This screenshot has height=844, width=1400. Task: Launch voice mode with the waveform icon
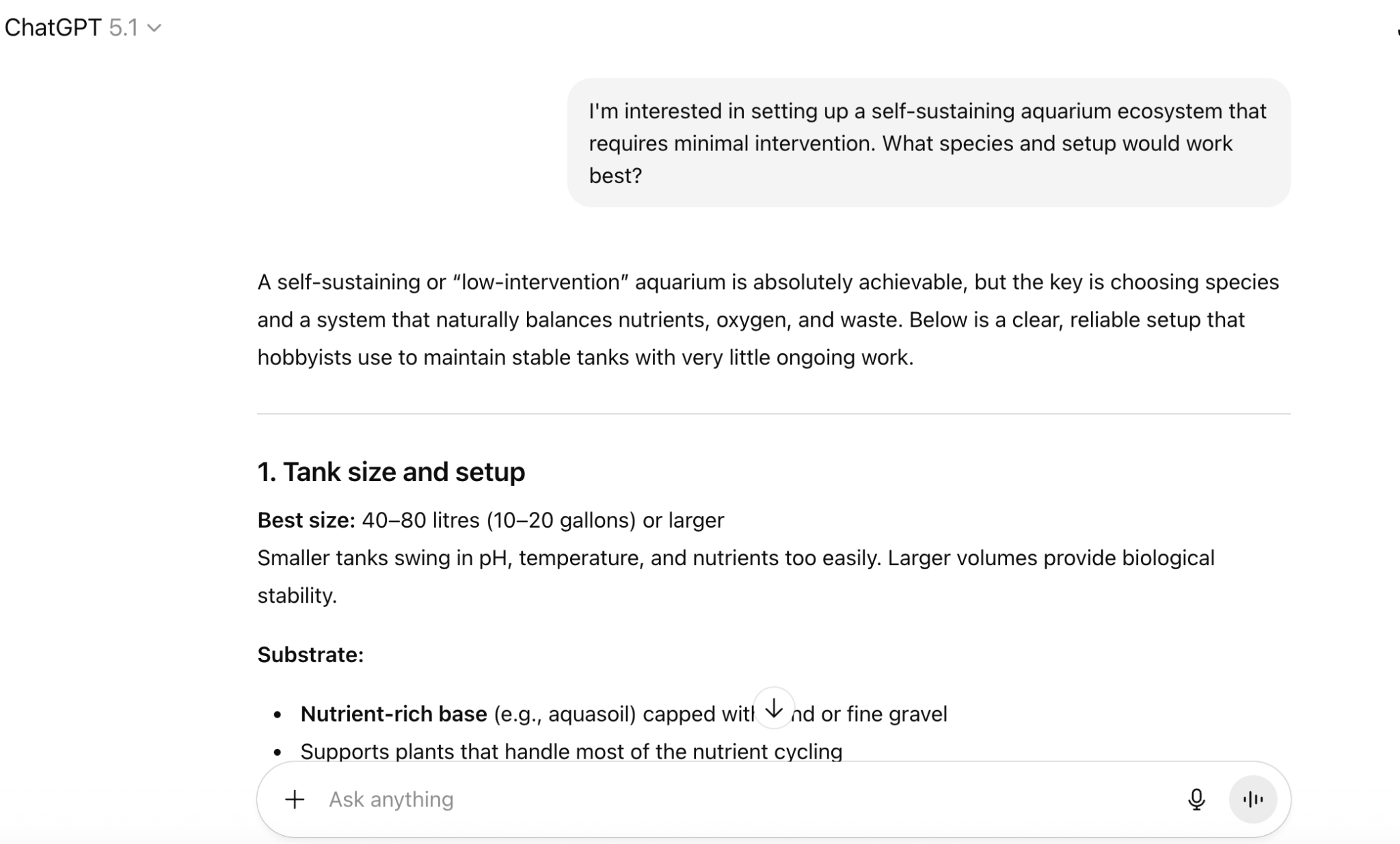click(x=1252, y=799)
